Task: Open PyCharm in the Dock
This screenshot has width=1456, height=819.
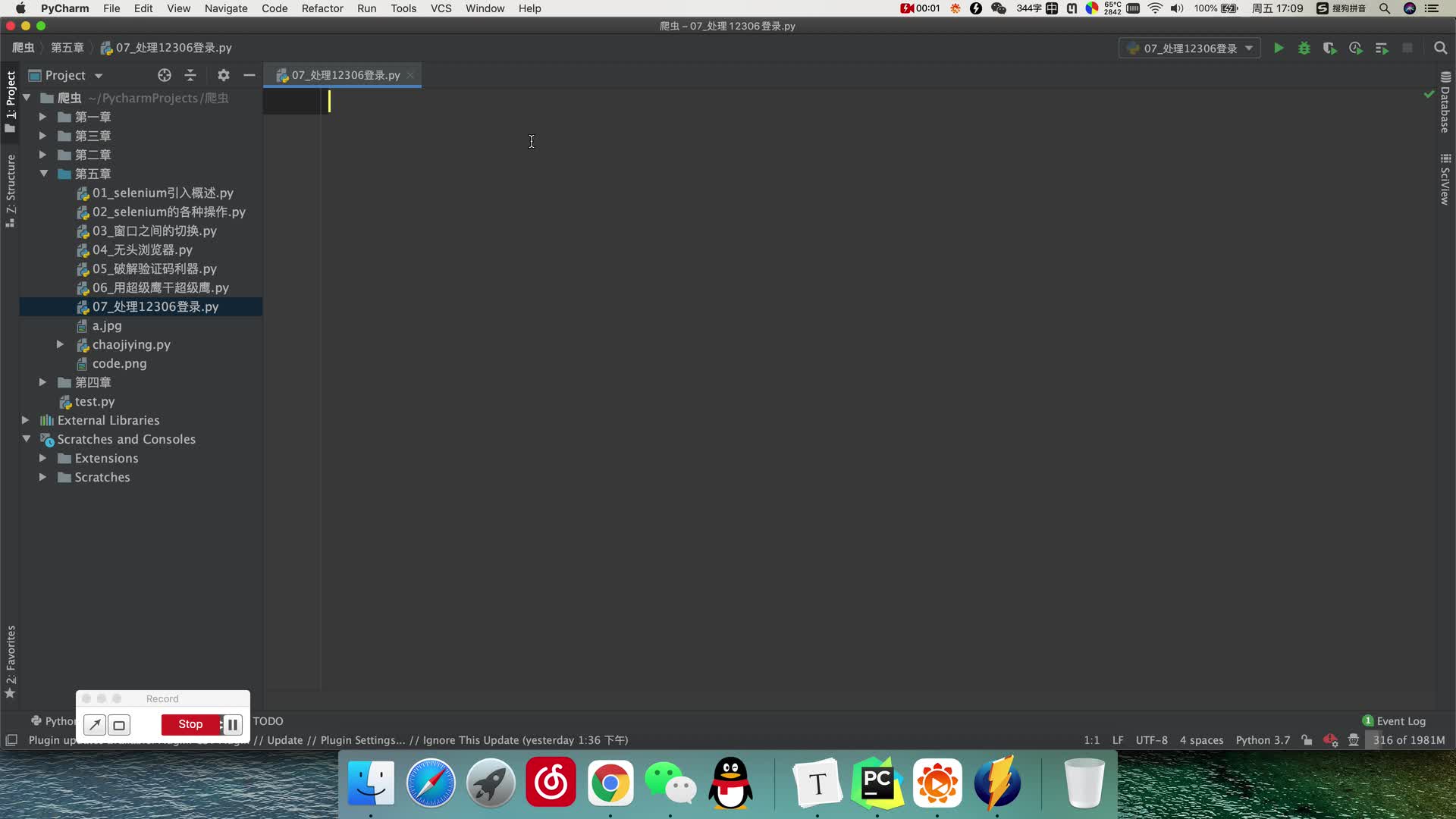Action: [877, 783]
